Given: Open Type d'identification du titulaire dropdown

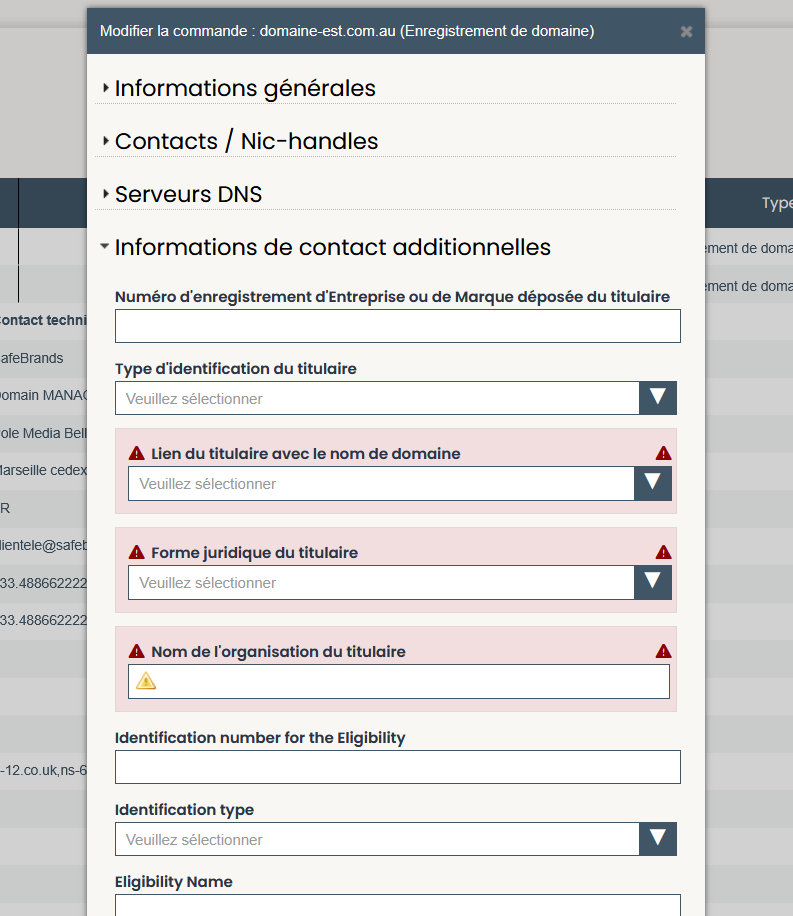Looking at the screenshot, I should pyautogui.click(x=396, y=398).
